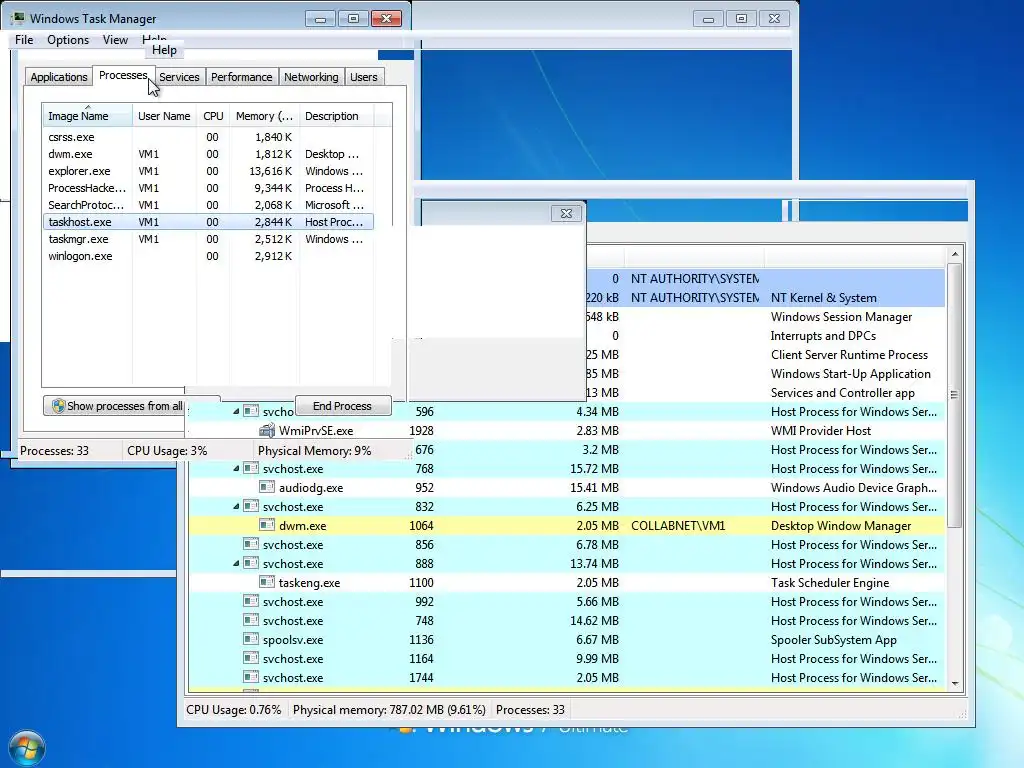
Task: Click Task Manager Physical Memory 9% status
Action: click(x=314, y=451)
